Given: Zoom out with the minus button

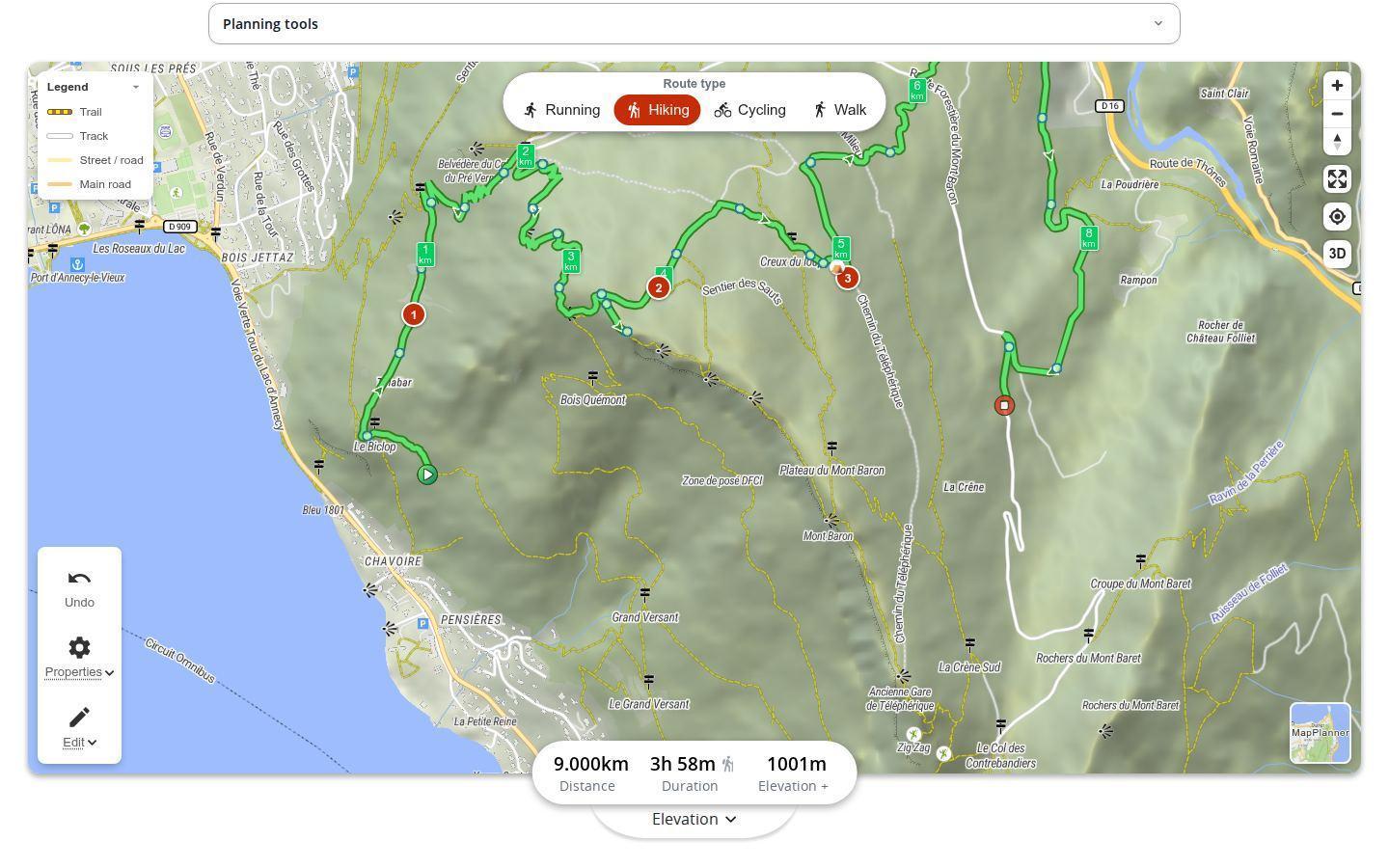Looking at the screenshot, I should 1337,114.
